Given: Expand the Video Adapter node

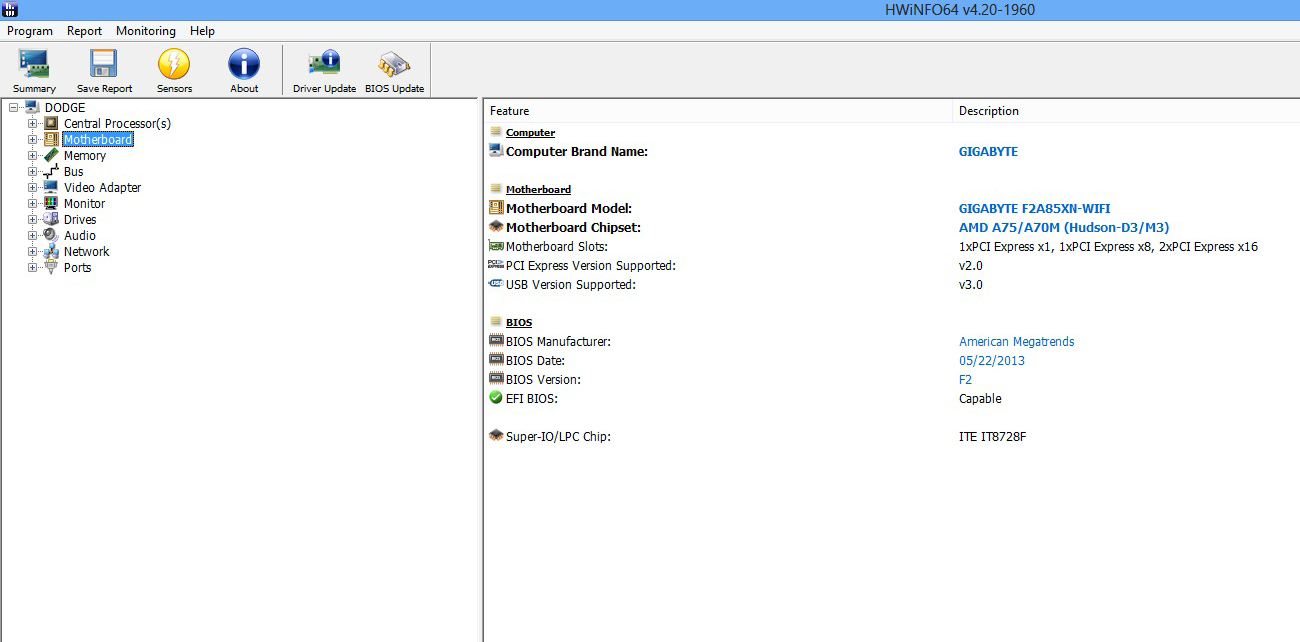Looking at the screenshot, I should (x=33, y=187).
